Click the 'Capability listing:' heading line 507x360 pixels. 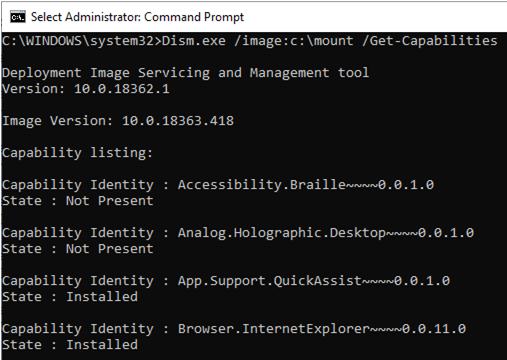point(77,153)
